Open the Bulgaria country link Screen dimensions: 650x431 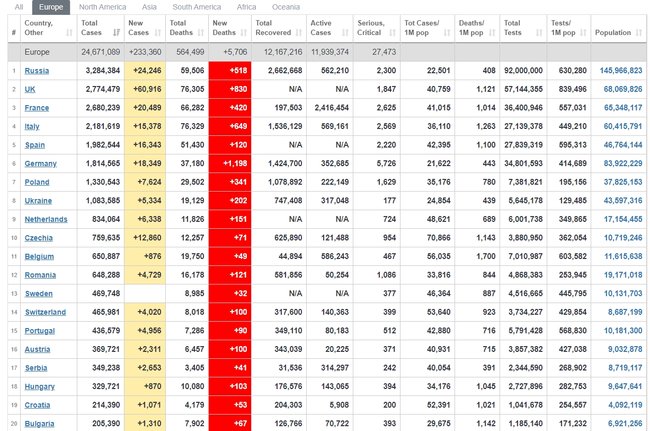(x=39, y=424)
